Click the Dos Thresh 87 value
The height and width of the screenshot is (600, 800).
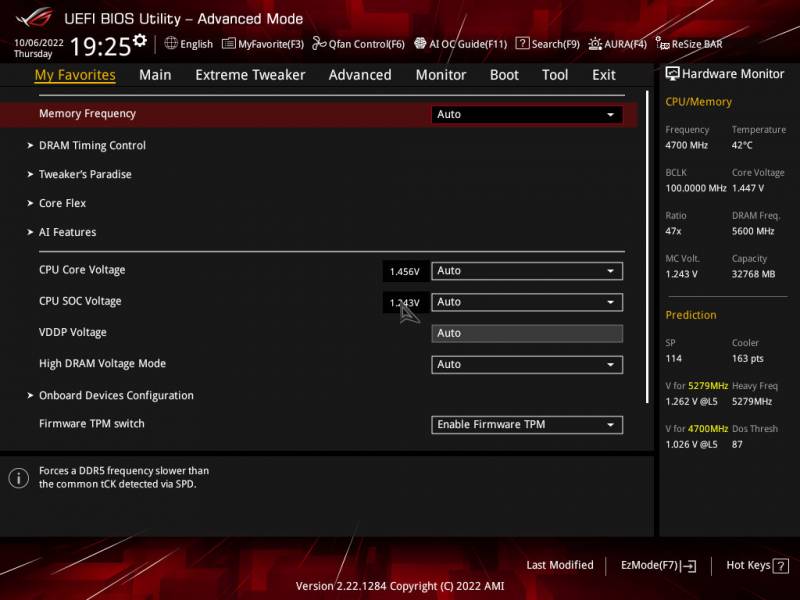click(737, 444)
